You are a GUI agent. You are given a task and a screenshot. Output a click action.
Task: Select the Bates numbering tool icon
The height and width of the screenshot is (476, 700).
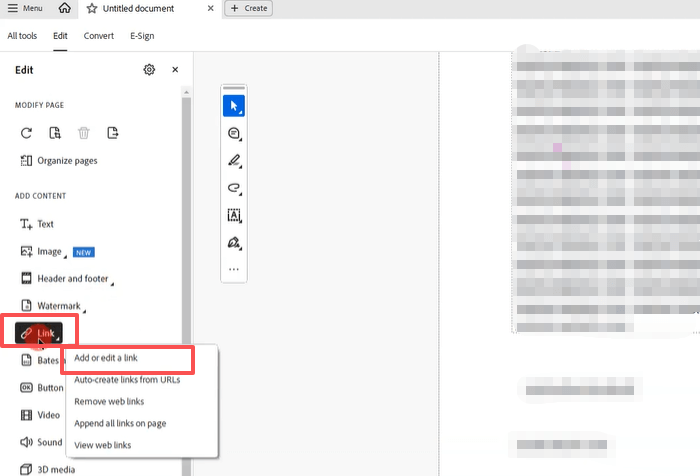pyautogui.click(x=27, y=360)
